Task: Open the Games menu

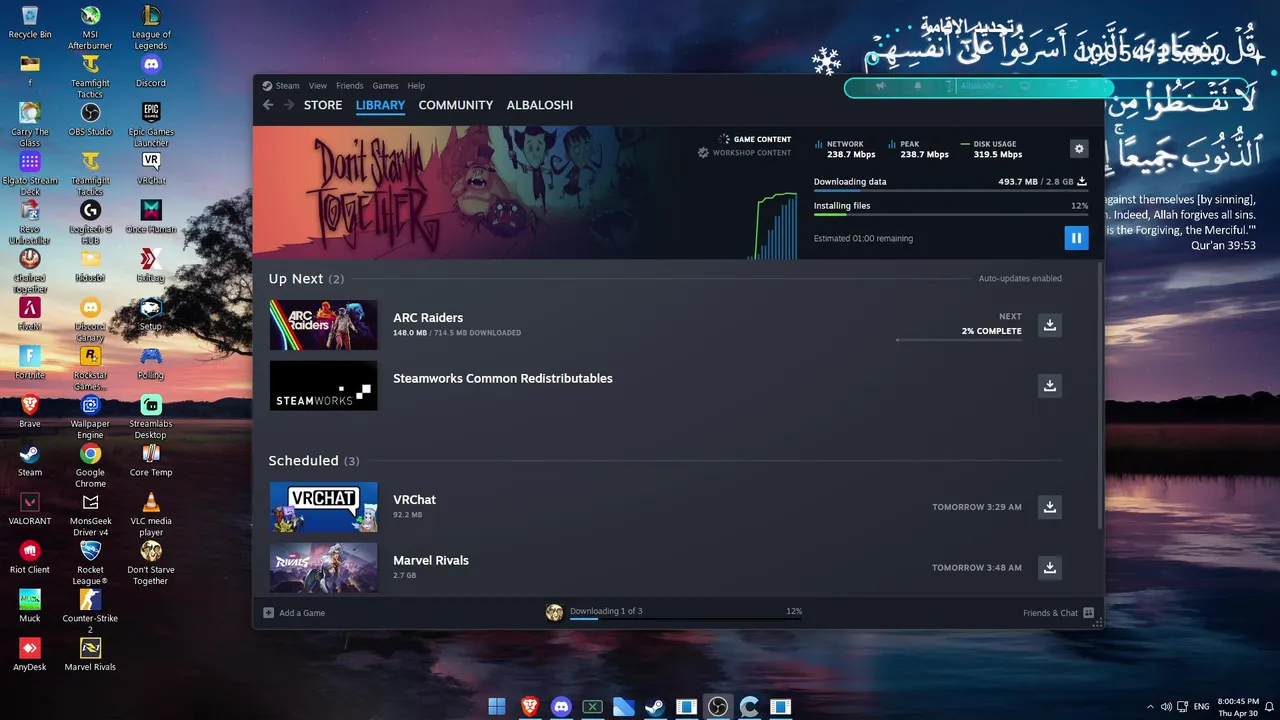Action: pos(385,86)
